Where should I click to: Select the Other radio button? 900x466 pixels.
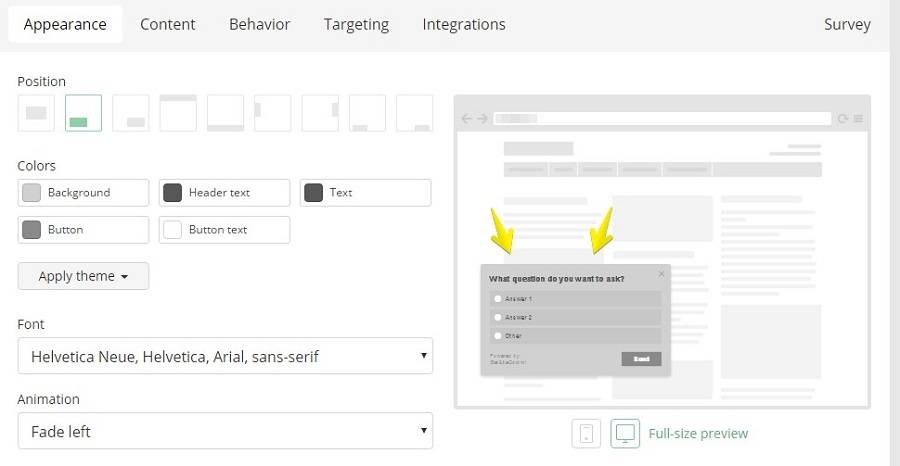pos(498,335)
